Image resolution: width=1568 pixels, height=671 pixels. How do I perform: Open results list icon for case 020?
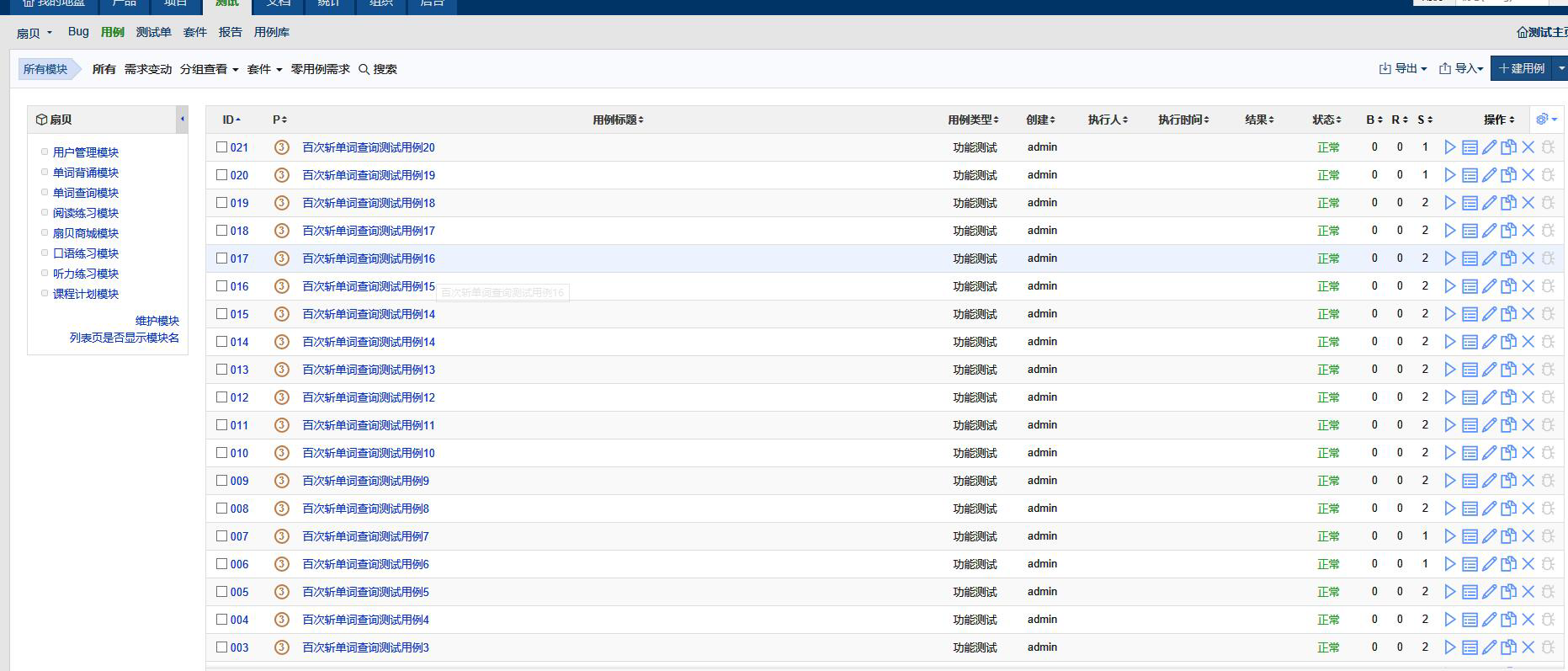(x=1470, y=175)
